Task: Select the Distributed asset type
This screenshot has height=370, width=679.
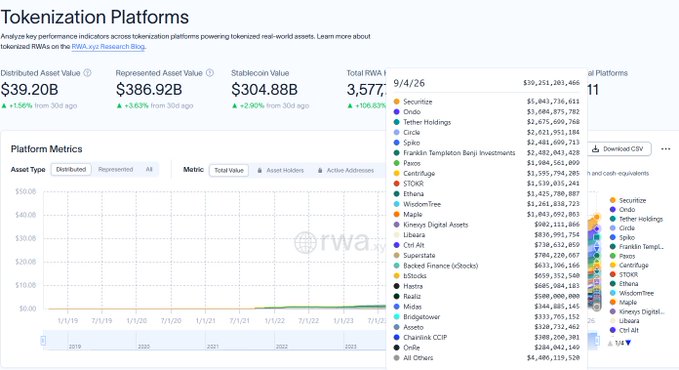Action: (x=71, y=169)
